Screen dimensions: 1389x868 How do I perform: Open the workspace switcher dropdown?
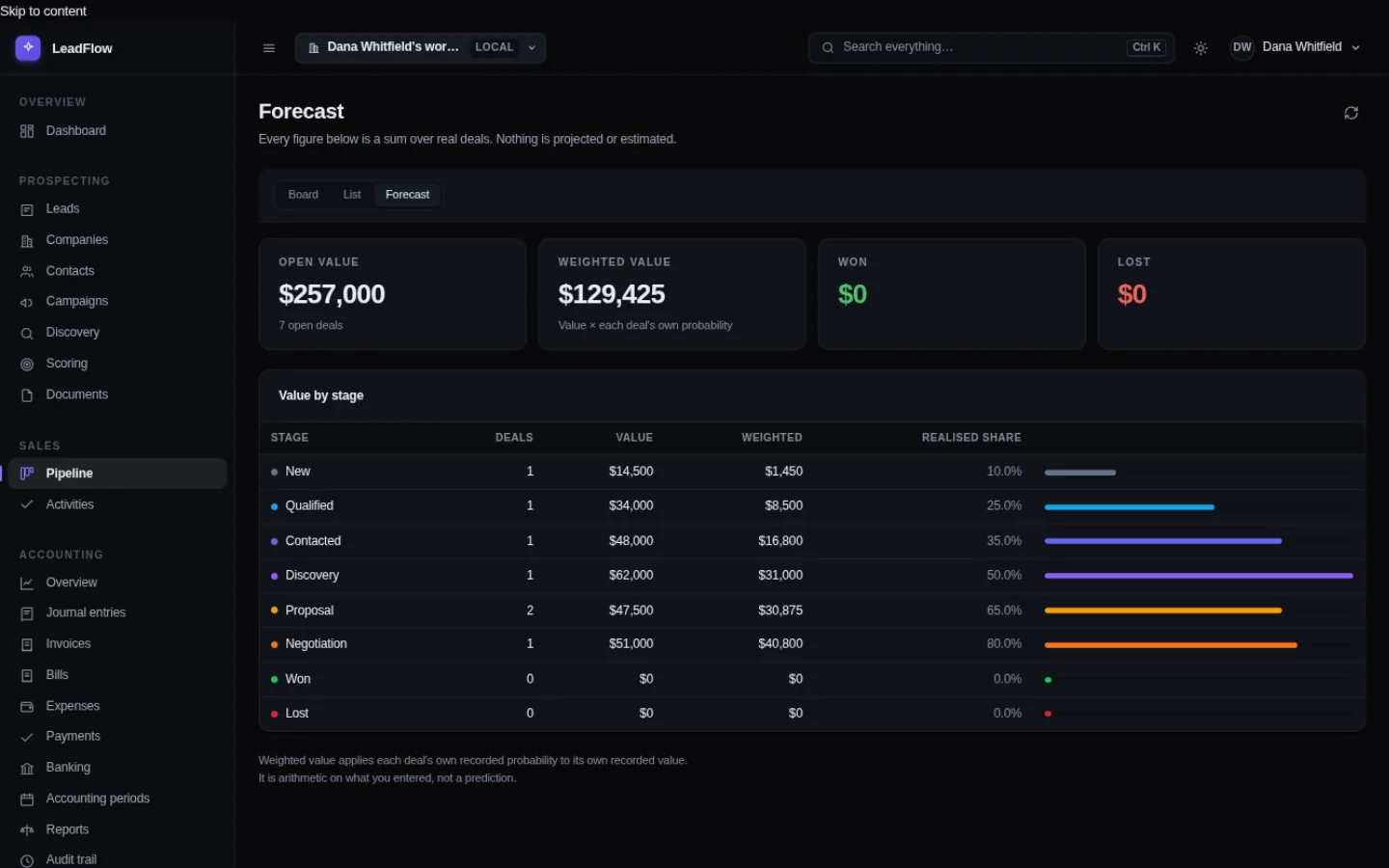coord(421,47)
